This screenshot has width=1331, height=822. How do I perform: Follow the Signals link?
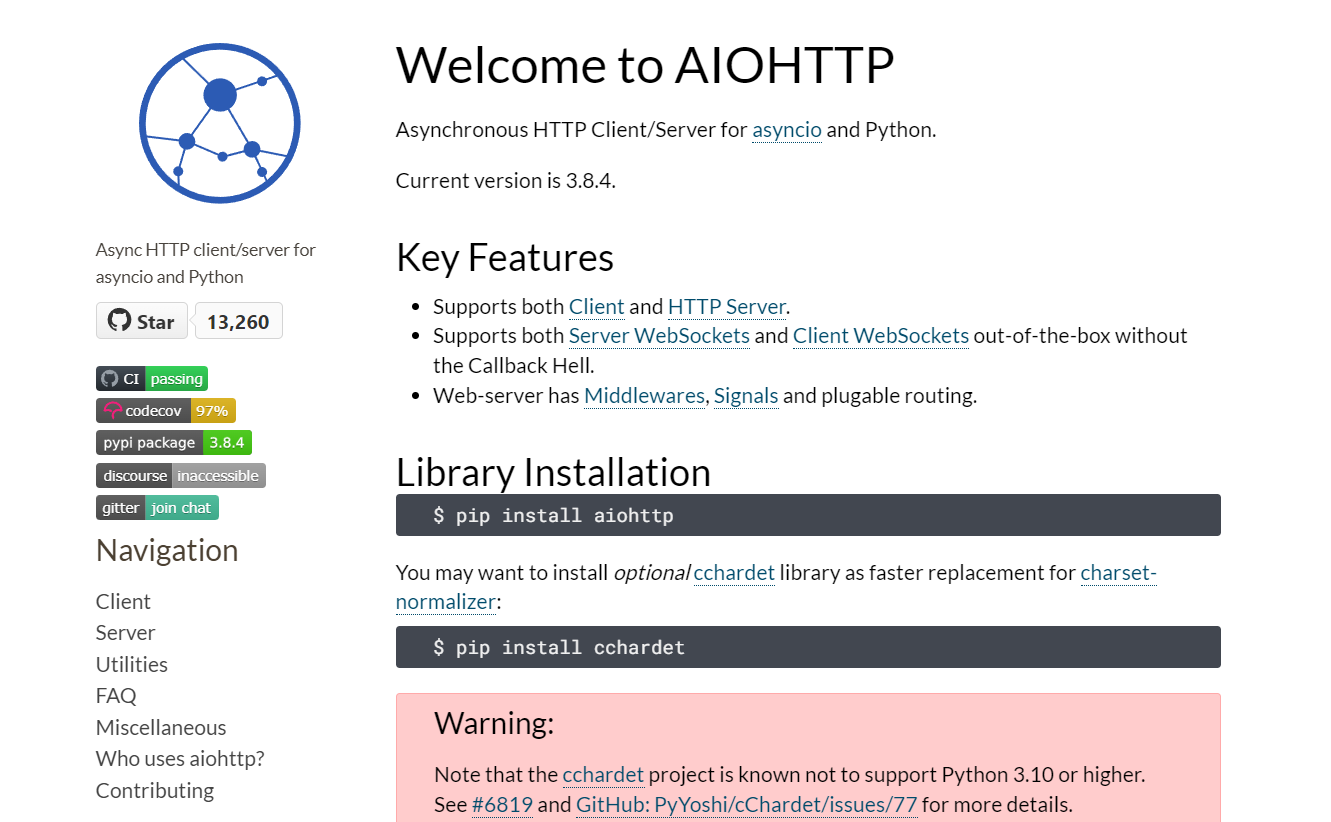click(x=746, y=395)
